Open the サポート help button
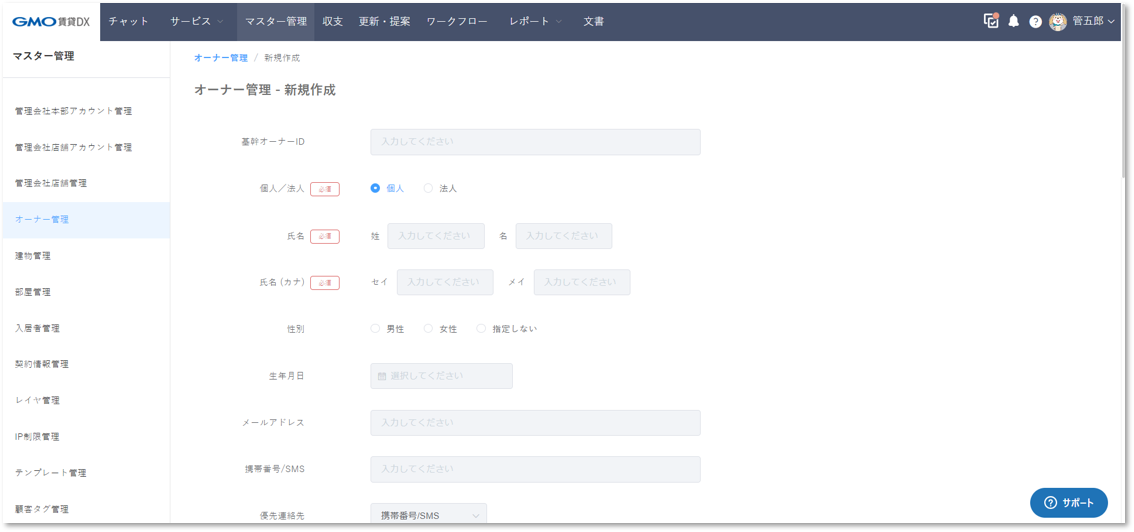1134x532 pixels. click(x=1068, y=503)
